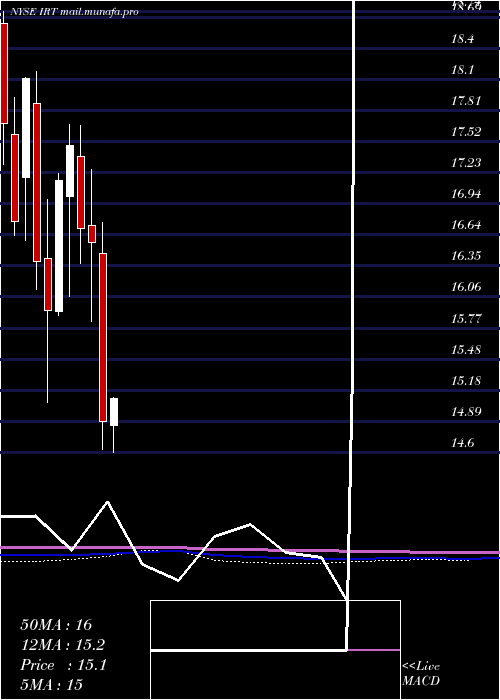Select the 17.81 price axis label
Image resolution: width=500 pixels, height=700 pixels.
click(x=466, y=101)
